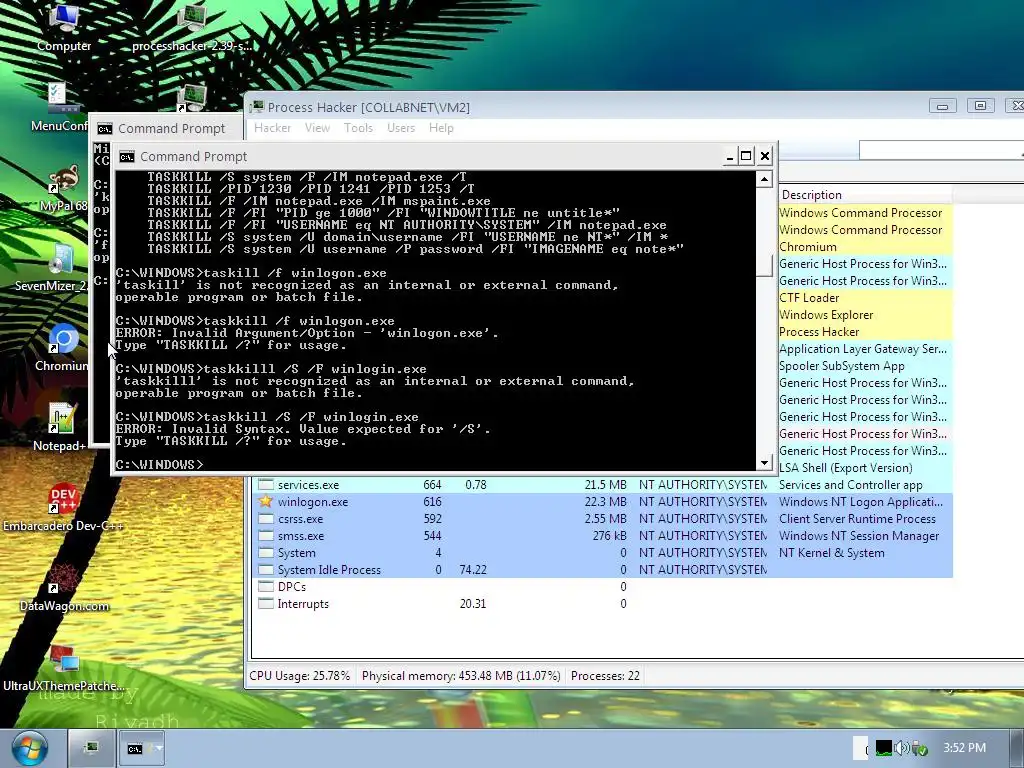Switch to the Command Prompt taskbar button
This screenshot has width=1024, height=768.
click(141, 748)
